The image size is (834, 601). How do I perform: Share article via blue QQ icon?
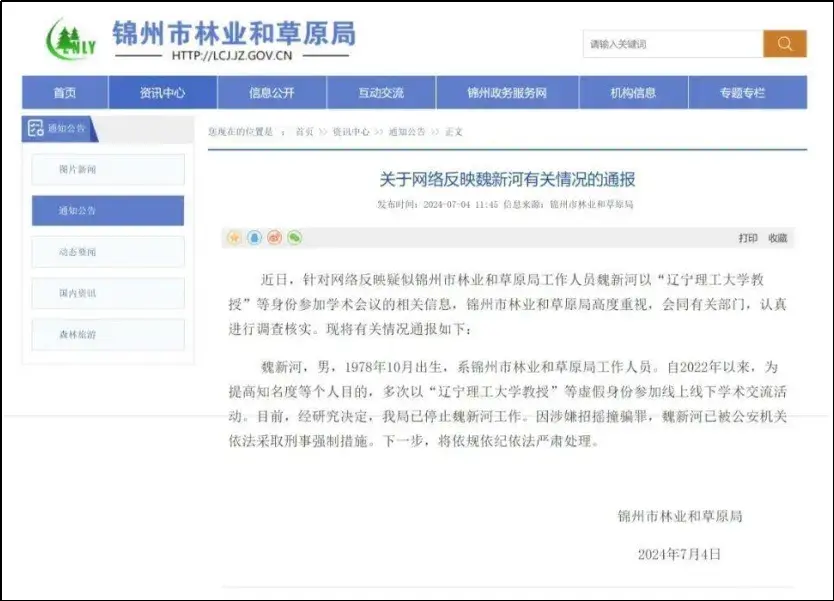click(x=254, y=238)
